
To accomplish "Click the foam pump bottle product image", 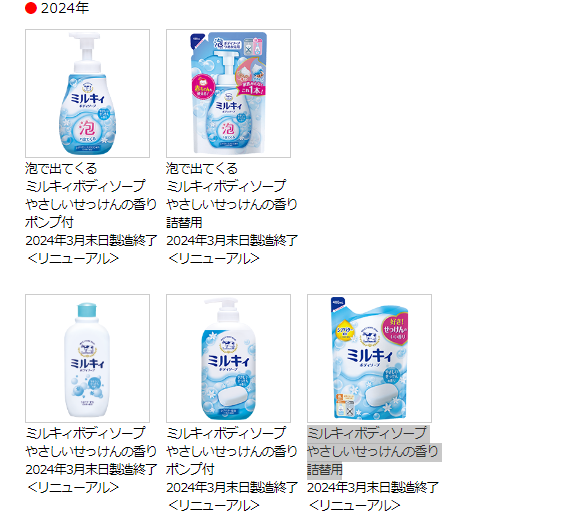I will 87,93.
